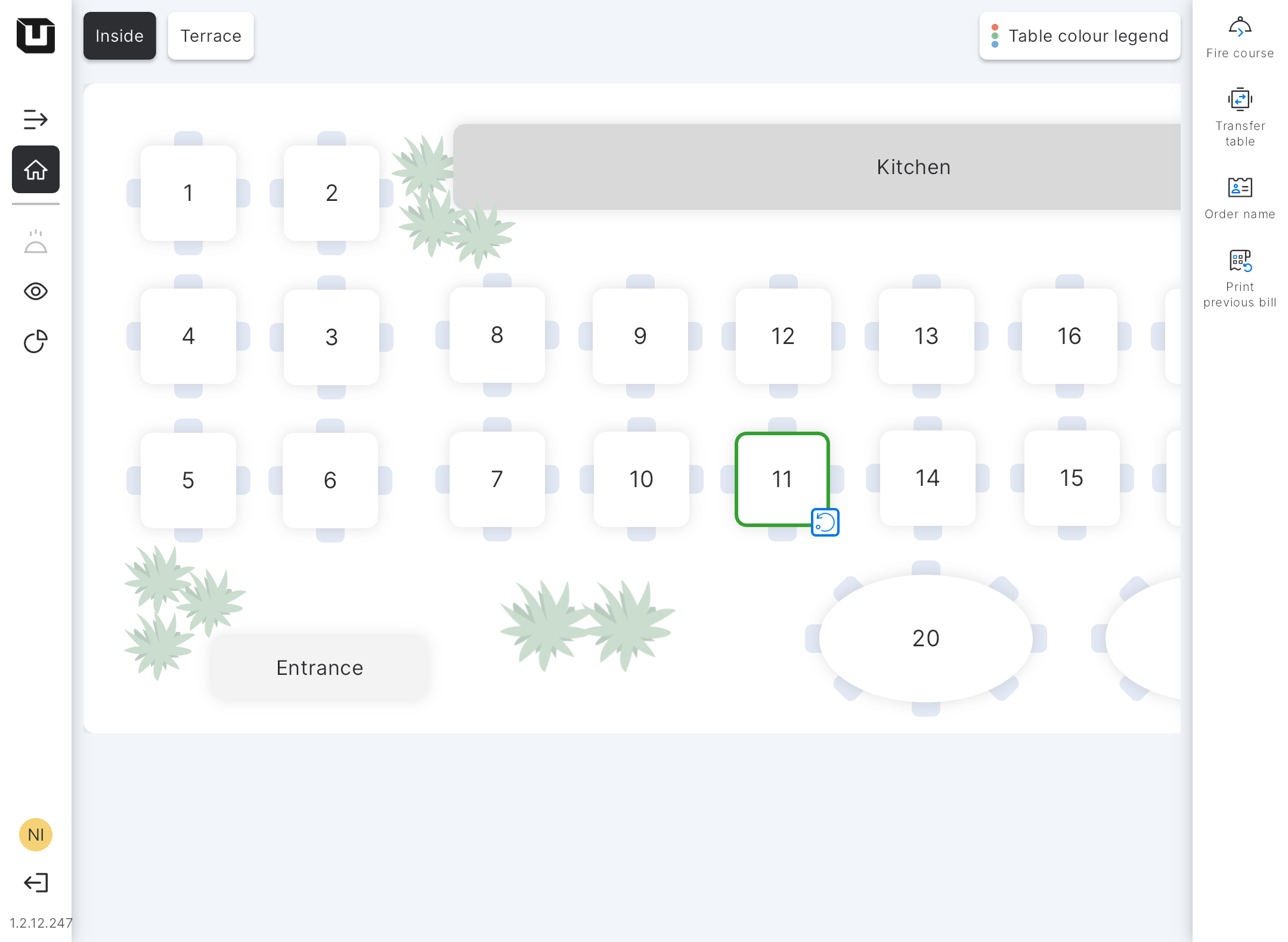Viewport: 1288px width, 942px height.
Task: Click the eye overview icon in sidebar
Action: pyautogui.click(x=36, y=292)
